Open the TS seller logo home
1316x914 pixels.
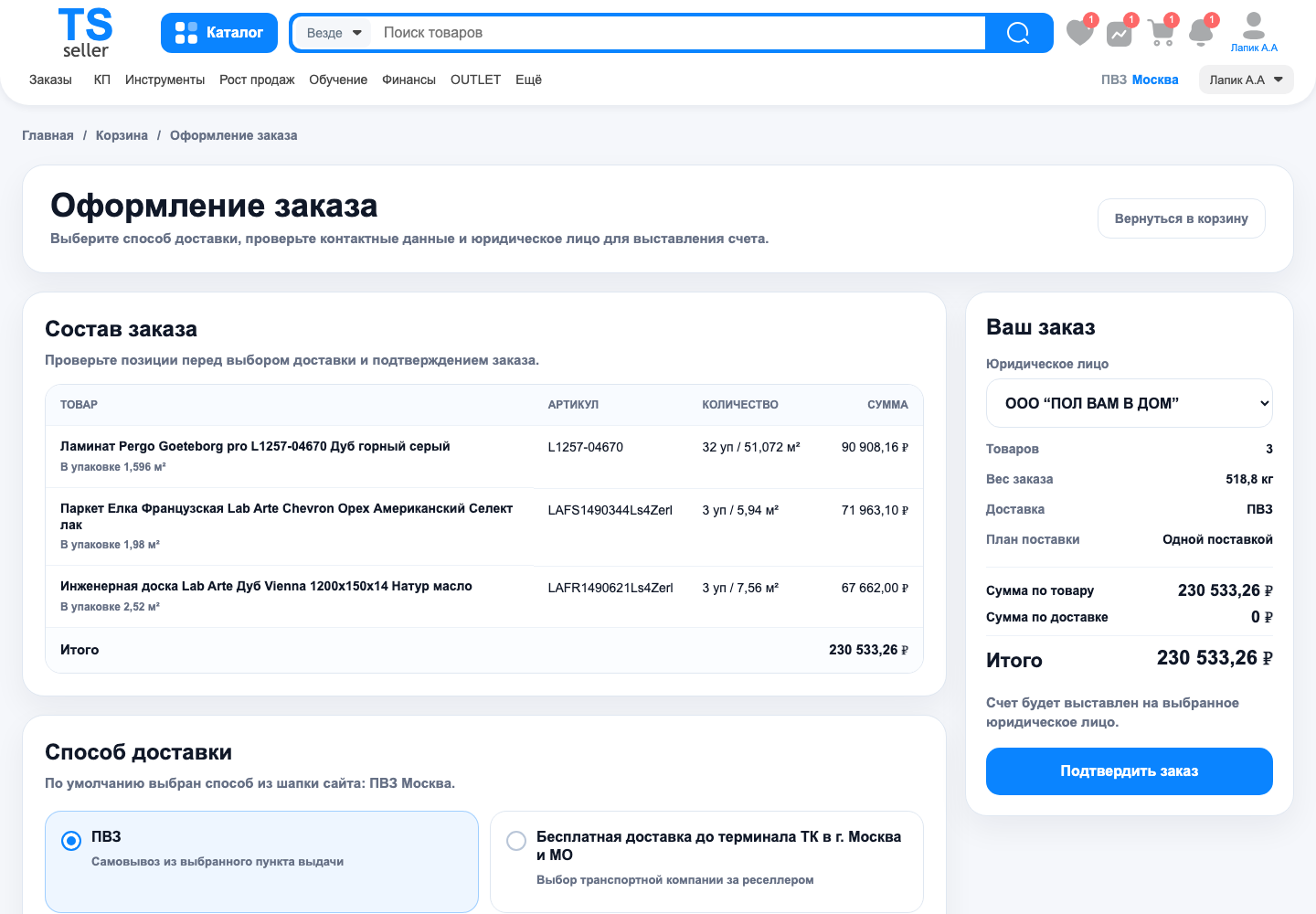[x=85, y=33]
